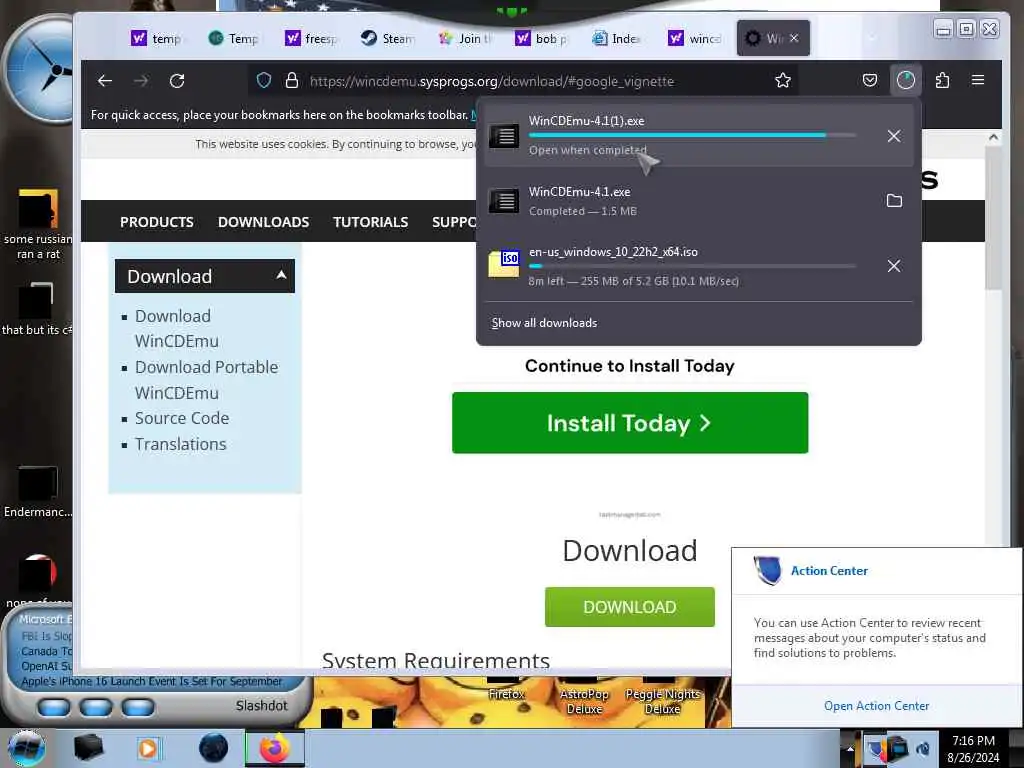Switch to the Join th tab
The image size is (1024, 768).
point(465,39)
